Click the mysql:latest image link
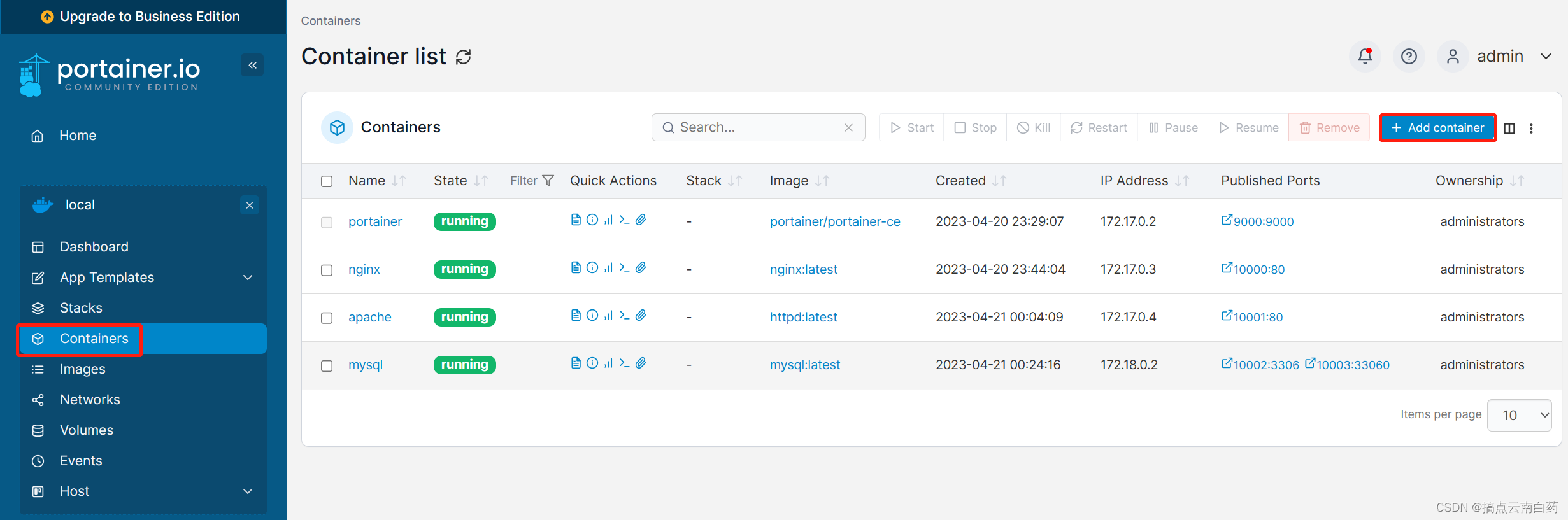This screenshot has height=520, width=1568. point(805,365)
